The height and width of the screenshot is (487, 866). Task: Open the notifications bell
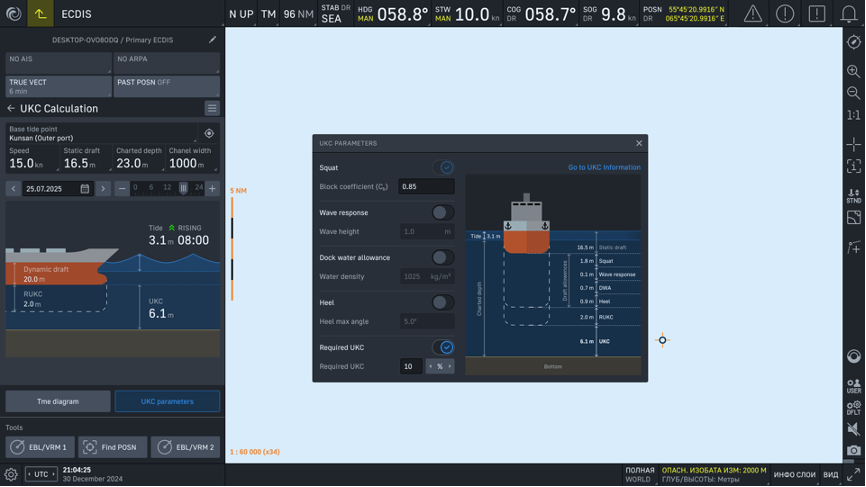[849, 14]
